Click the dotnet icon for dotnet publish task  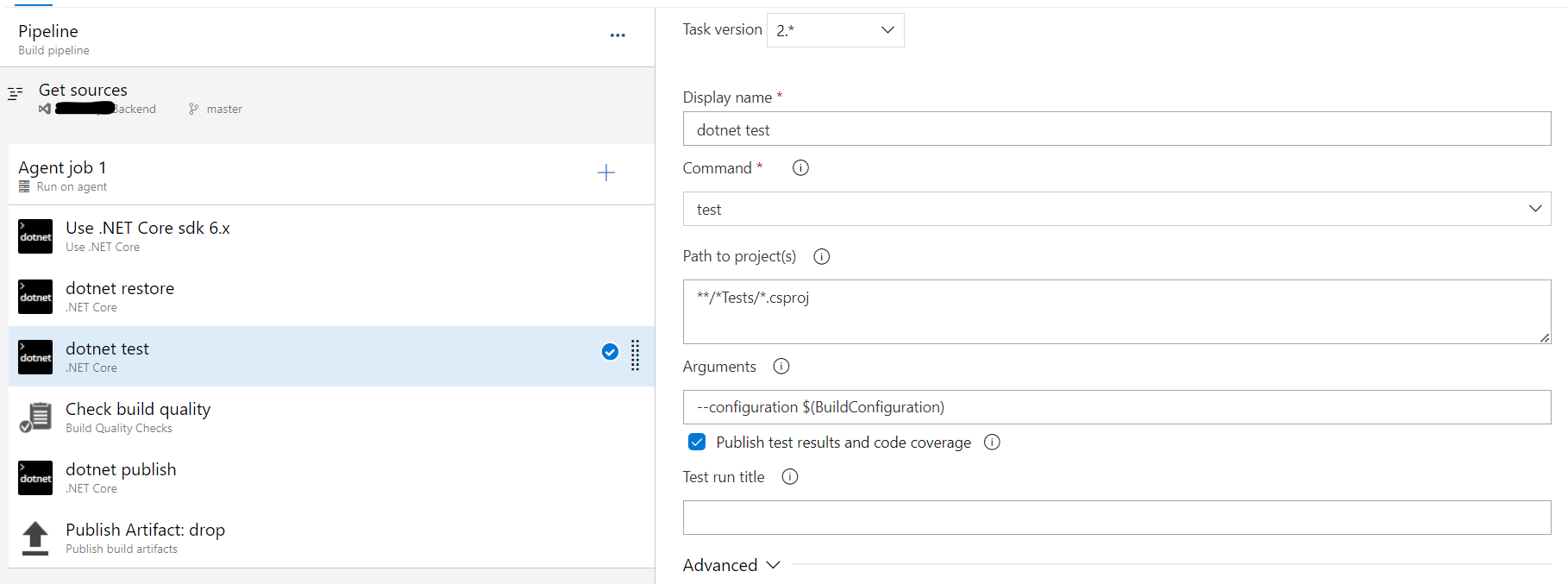tap(35, 478)
